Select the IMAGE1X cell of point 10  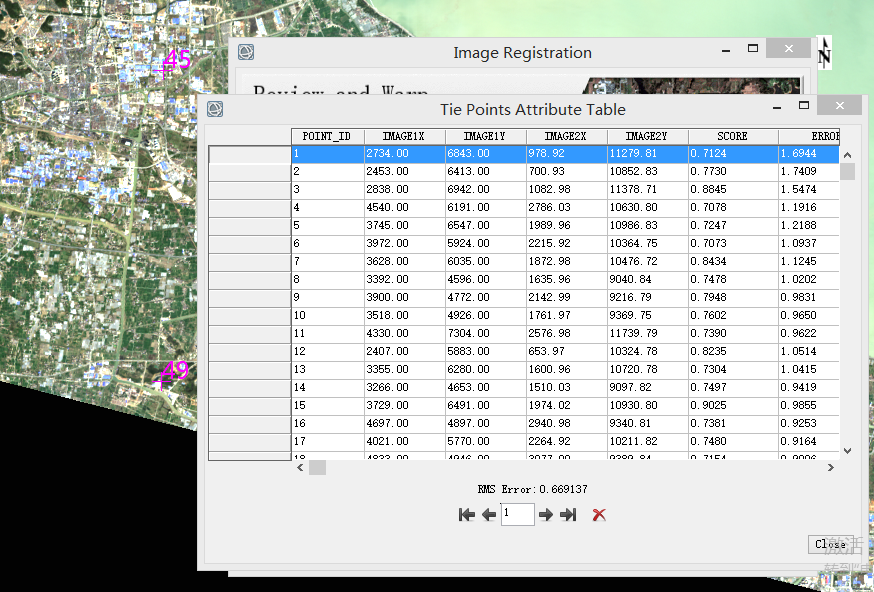click(x=404, y=316)
